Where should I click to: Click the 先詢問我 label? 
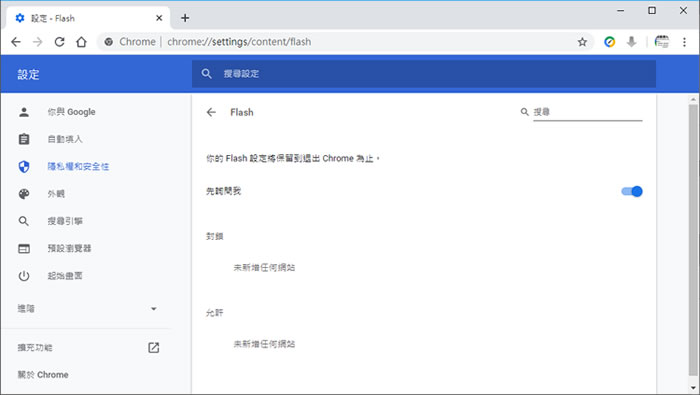coord(223,191)
